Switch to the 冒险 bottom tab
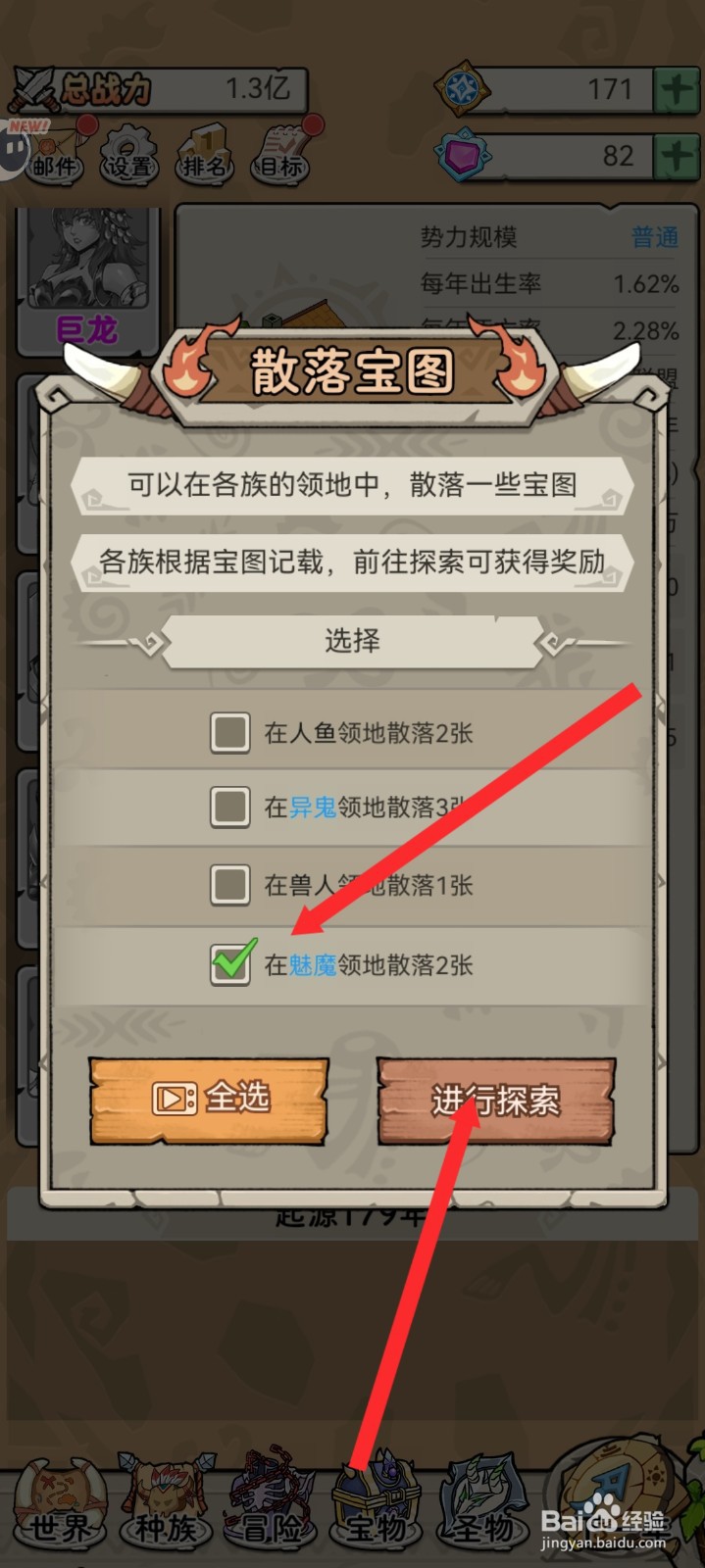 point(273,1509)
